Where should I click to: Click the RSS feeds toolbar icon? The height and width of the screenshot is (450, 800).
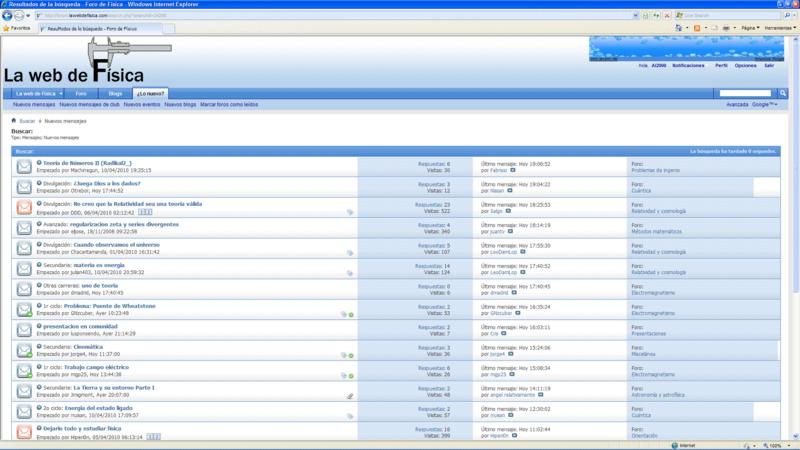[x=697, y=29]
